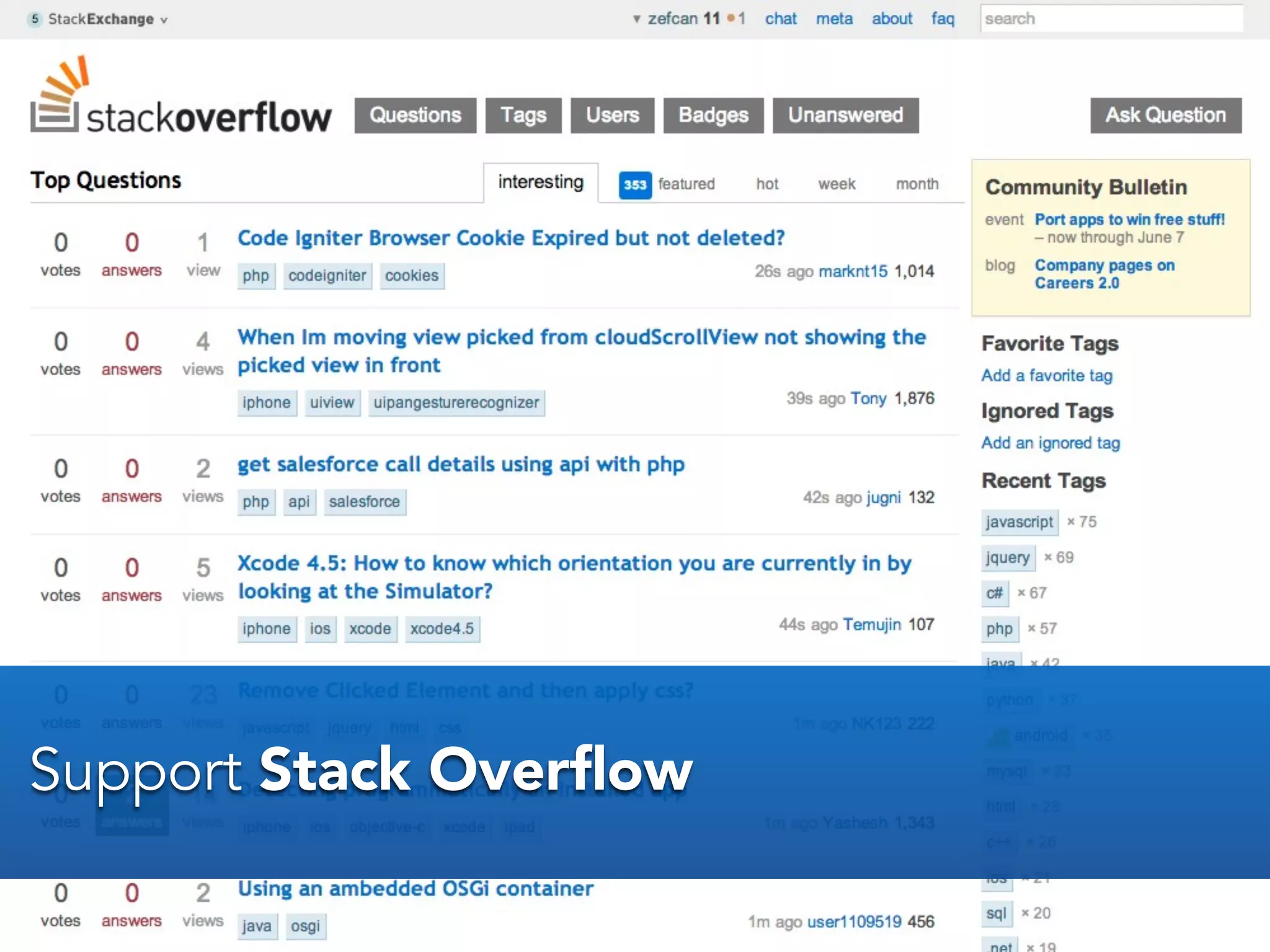Image resolution: width=1270 pixels, height=952 pixels.
Task: Switch to the hot tab
Action: click(767, 184)
